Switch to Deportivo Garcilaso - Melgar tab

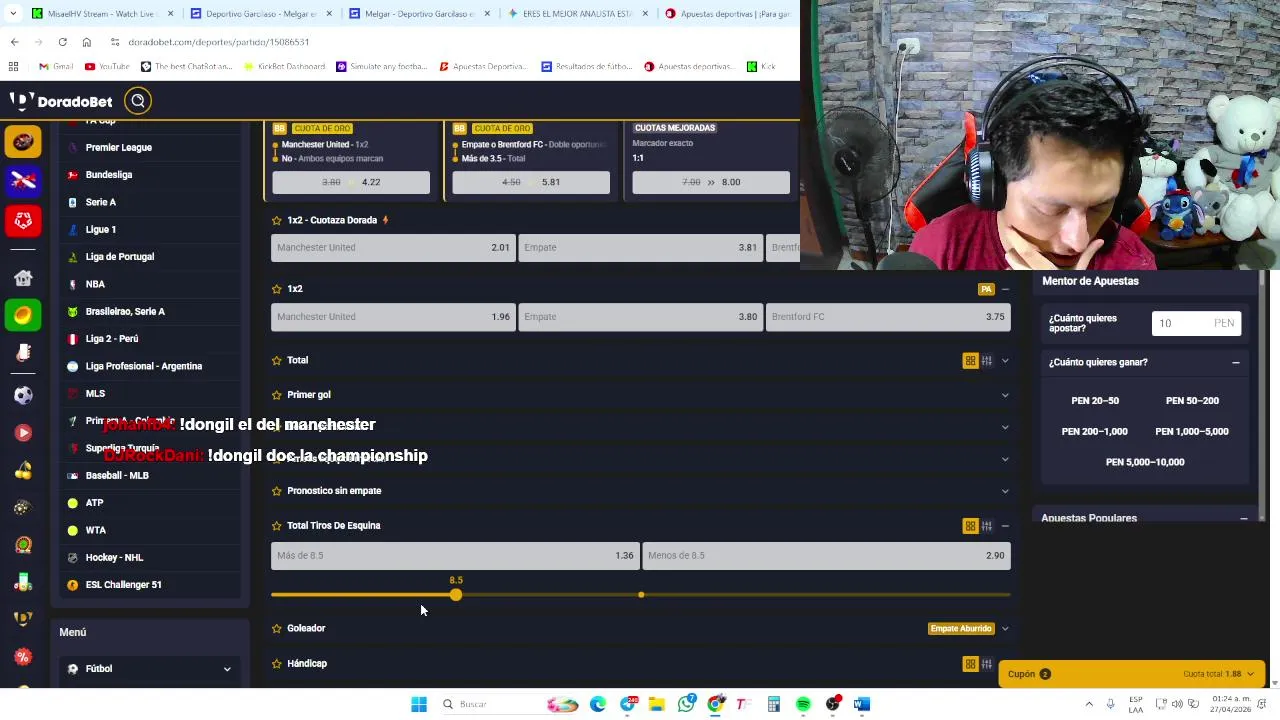pos(261,14)
